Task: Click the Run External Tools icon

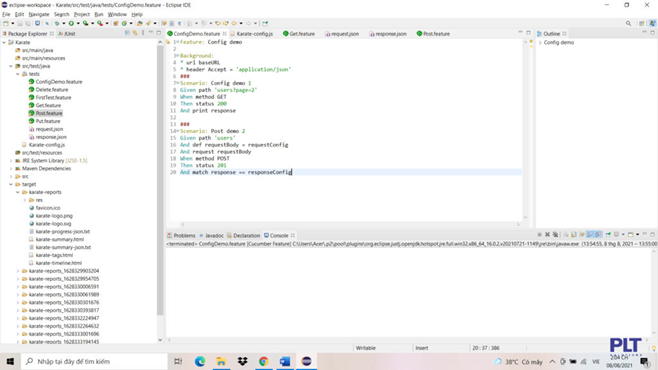Action: click(x=100, y=23)
